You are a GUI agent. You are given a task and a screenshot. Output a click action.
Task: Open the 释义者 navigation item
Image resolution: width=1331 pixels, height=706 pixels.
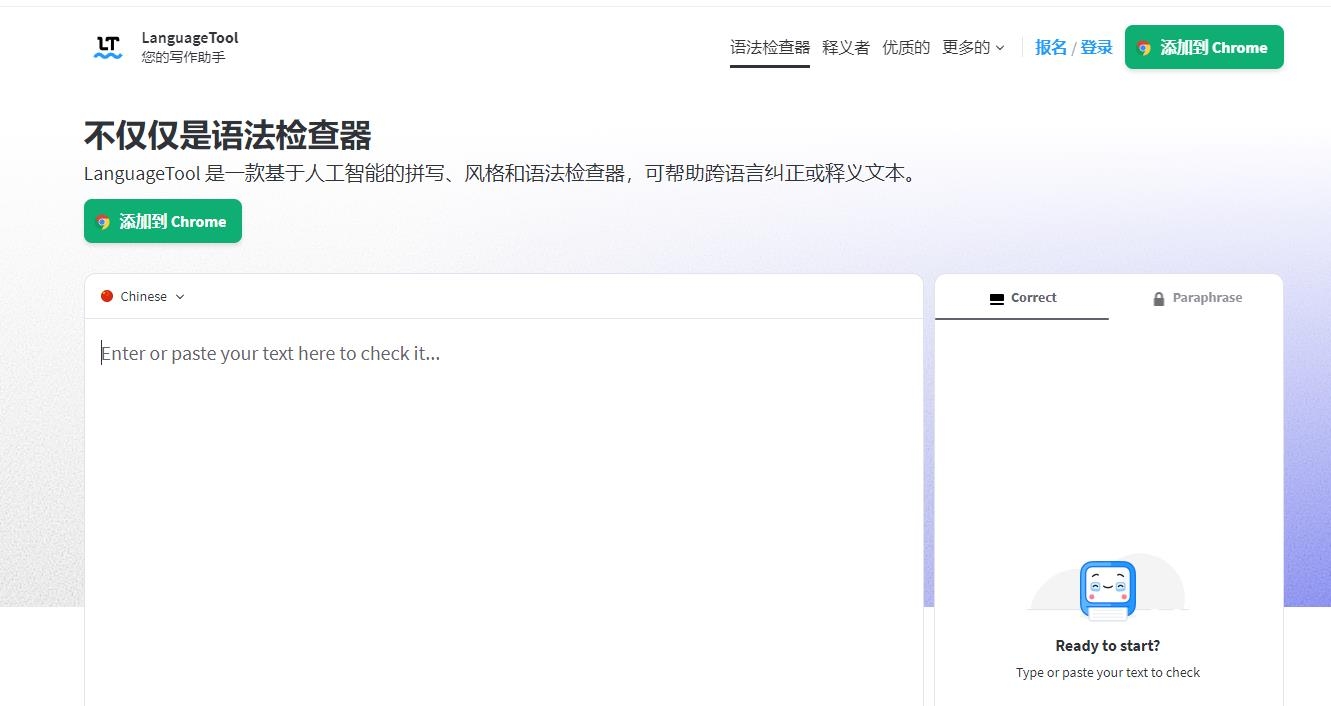pyautogui.click(x=846, y=47)
